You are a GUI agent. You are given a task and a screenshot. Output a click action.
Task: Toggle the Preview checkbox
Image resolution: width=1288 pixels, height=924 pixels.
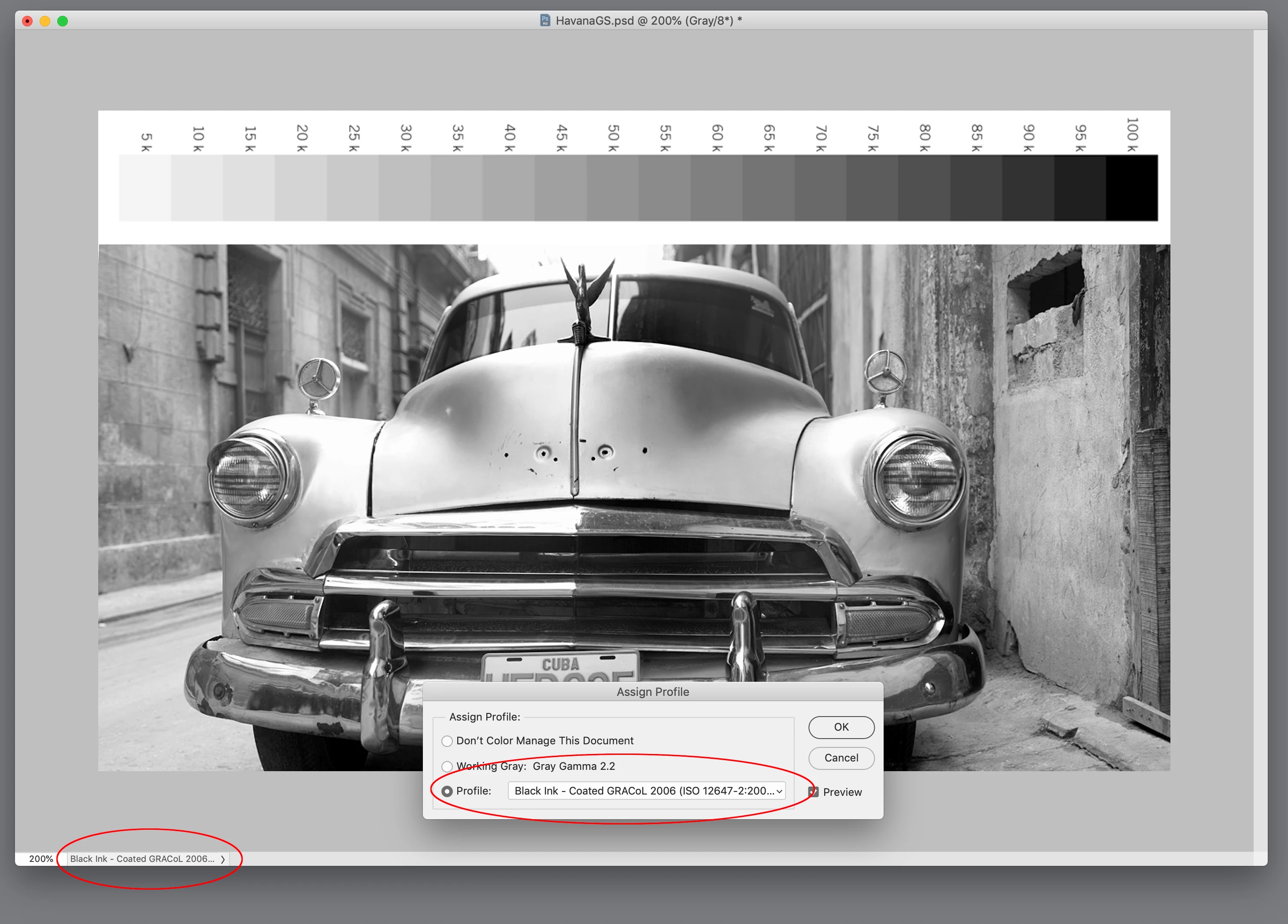tap(813, 792)
